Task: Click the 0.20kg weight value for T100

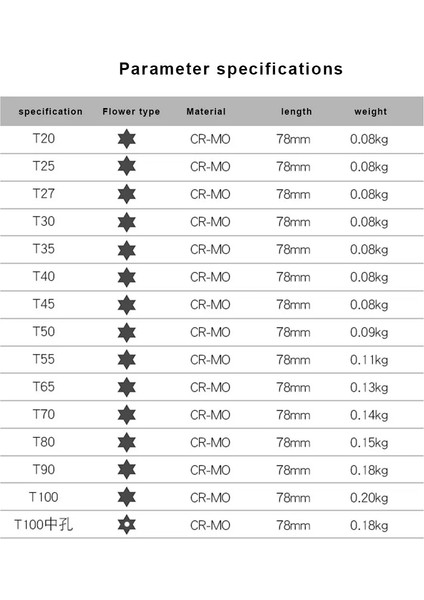Action: coord(369,498)
